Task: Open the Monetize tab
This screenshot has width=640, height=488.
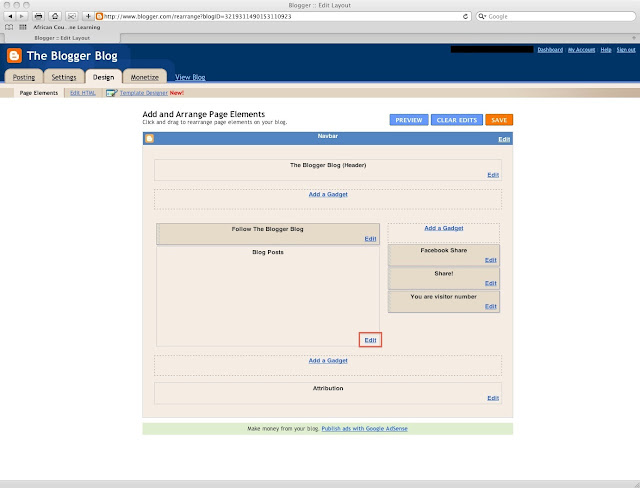Action: pyautogui.click(x=144, y=77)
